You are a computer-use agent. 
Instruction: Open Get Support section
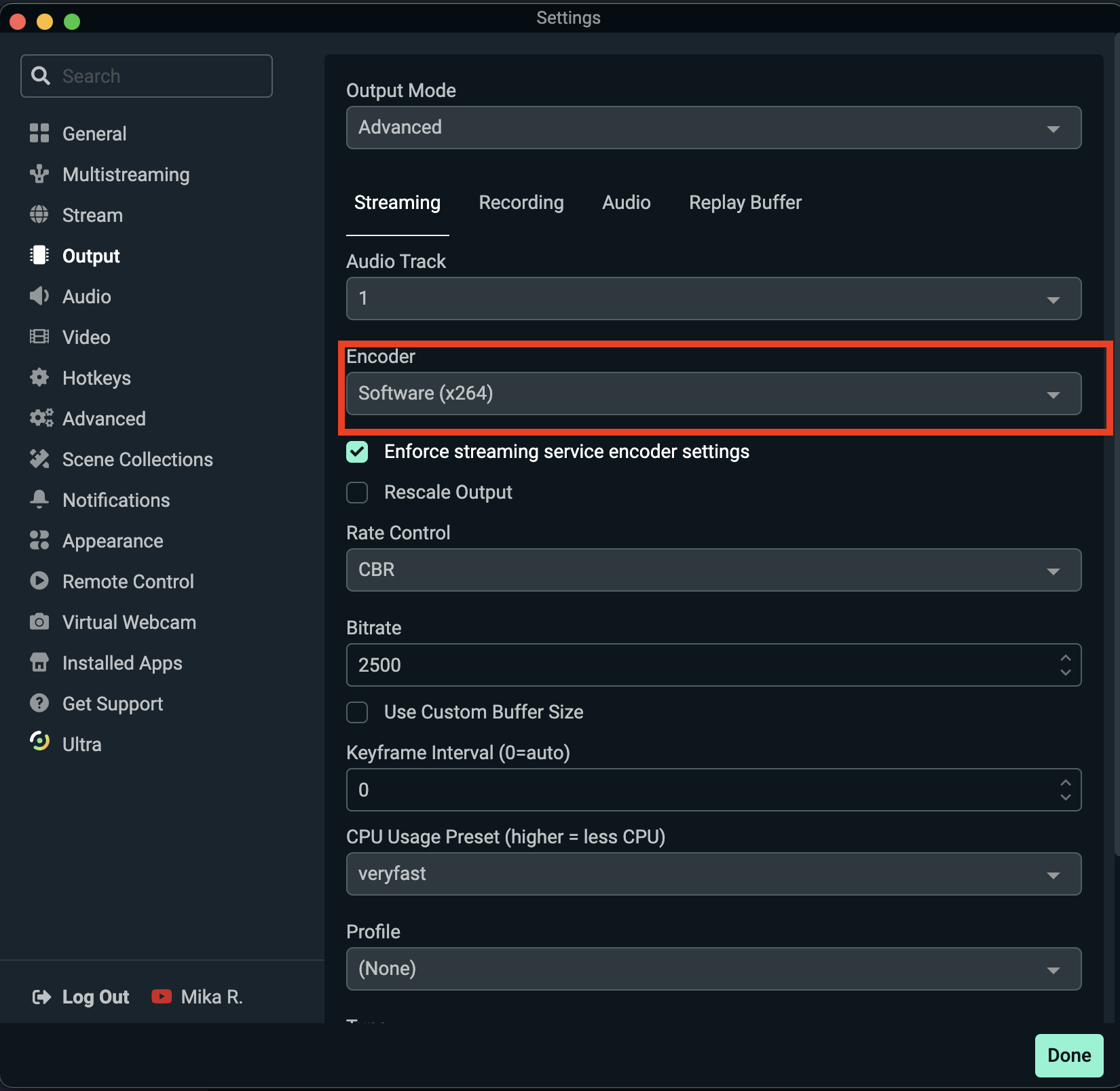113,704
